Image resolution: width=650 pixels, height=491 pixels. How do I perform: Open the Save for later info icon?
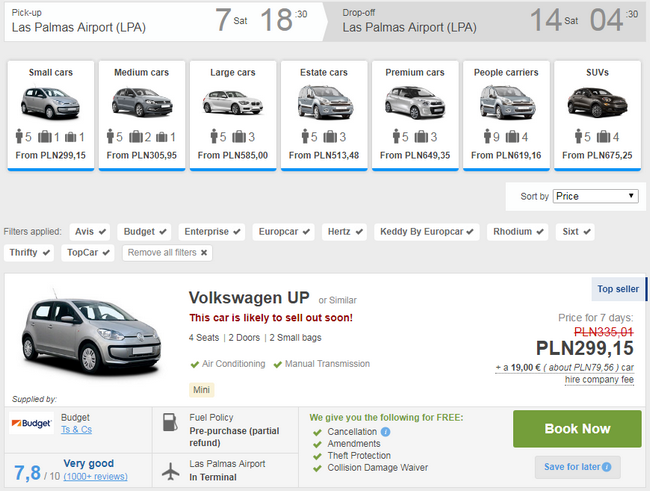tap(606, 467)
